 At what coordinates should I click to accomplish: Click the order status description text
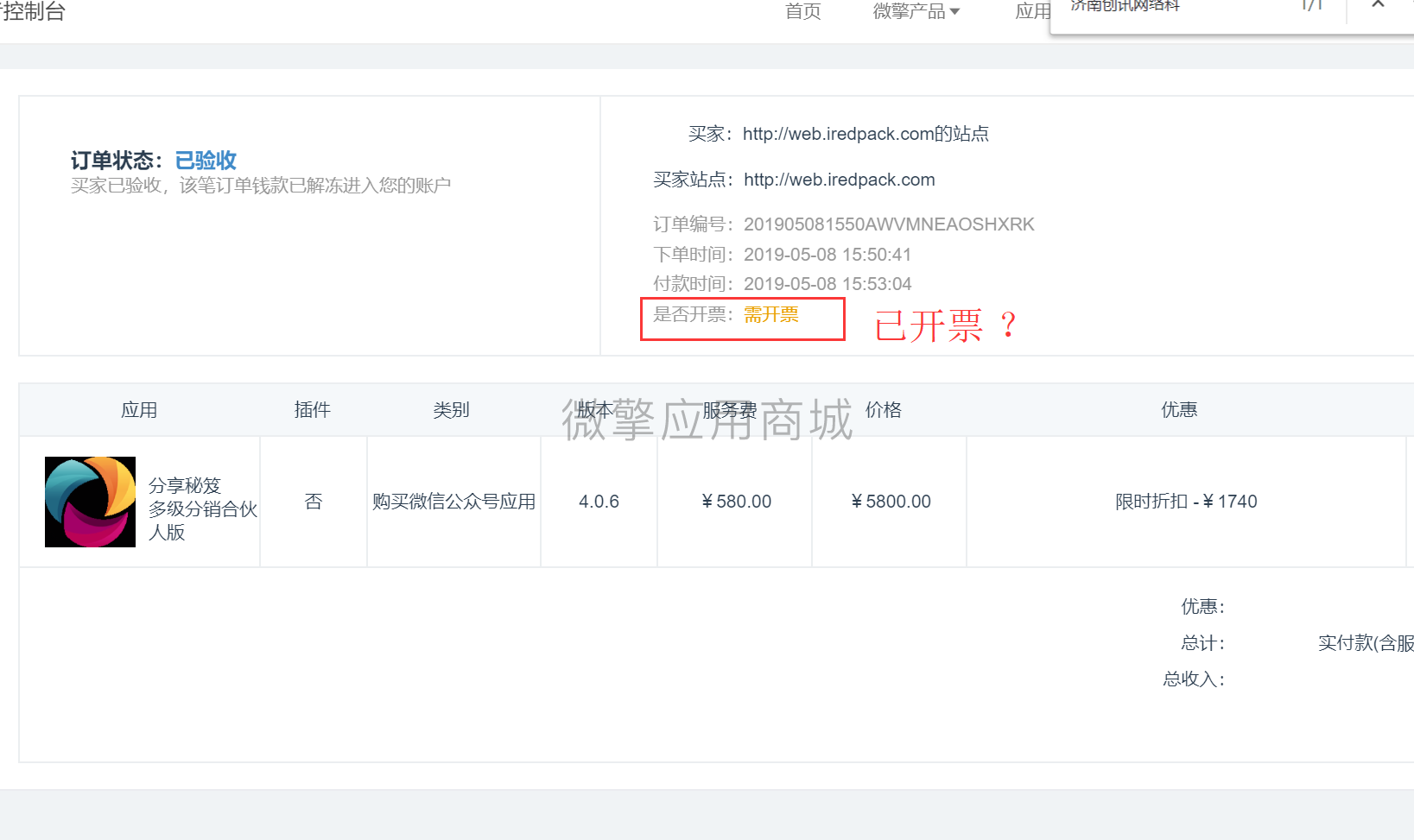pyautogui.click(x=261, y=186)
